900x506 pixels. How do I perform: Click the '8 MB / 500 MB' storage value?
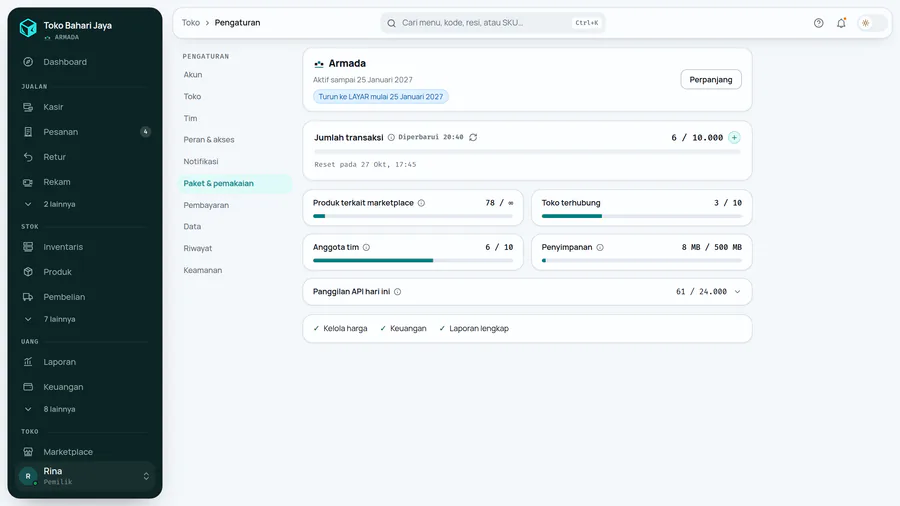point(712,247)
